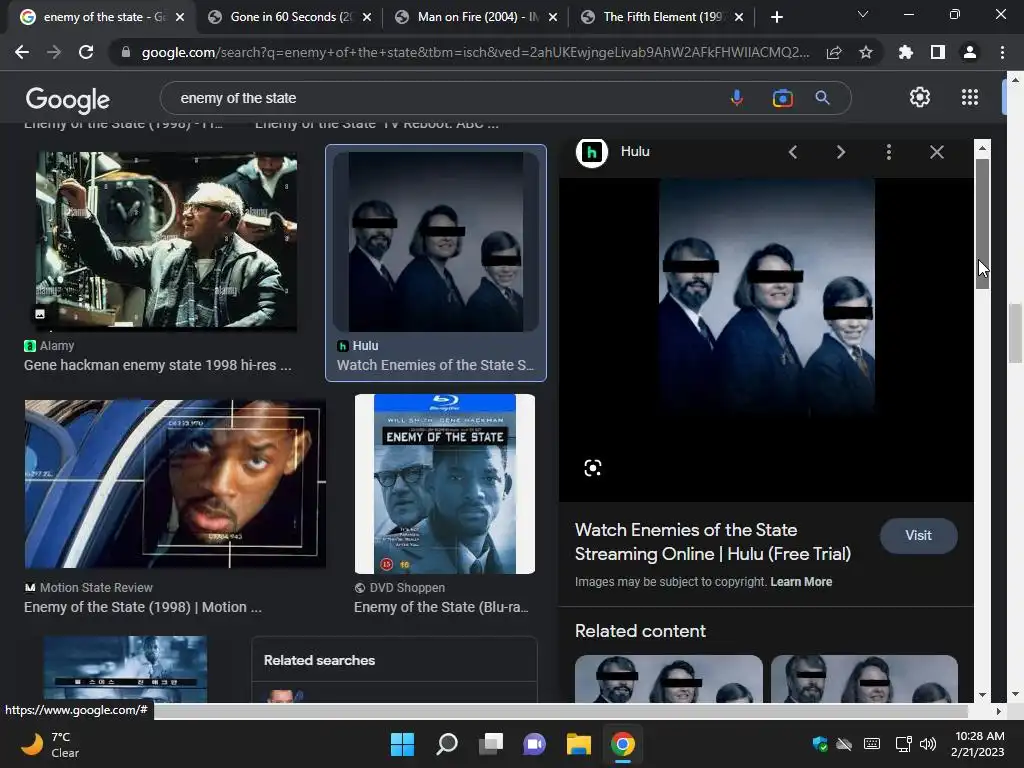
Task: Click the forward navigation arrow in Chrome
Action: pos(54,52)
